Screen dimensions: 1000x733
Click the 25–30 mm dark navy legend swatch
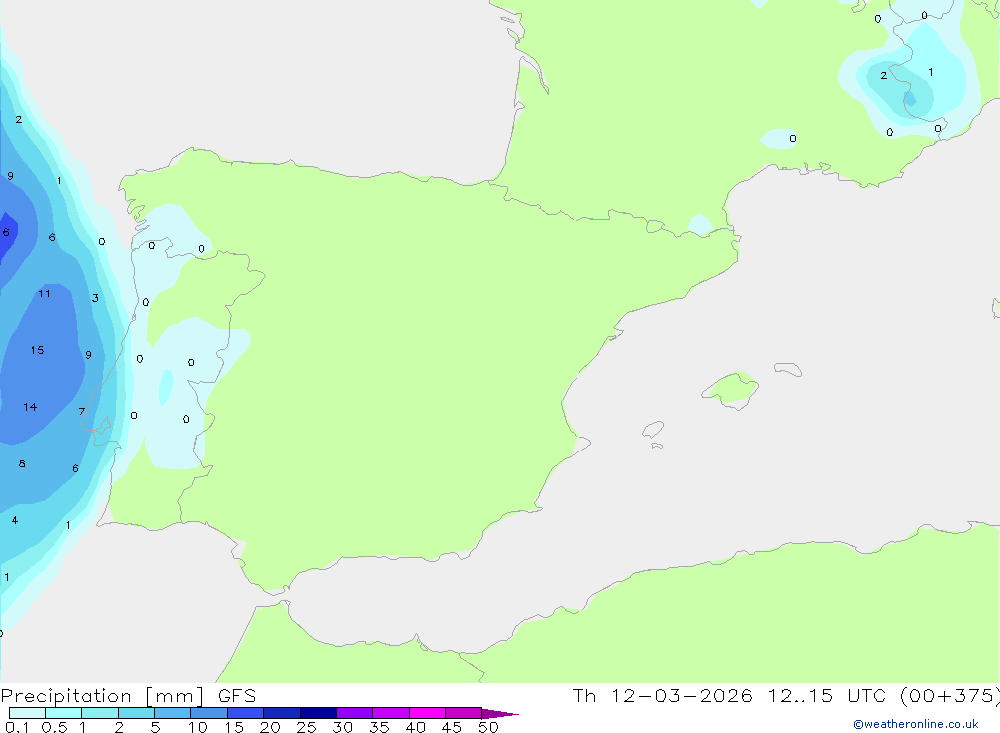(x=318, y=713)
